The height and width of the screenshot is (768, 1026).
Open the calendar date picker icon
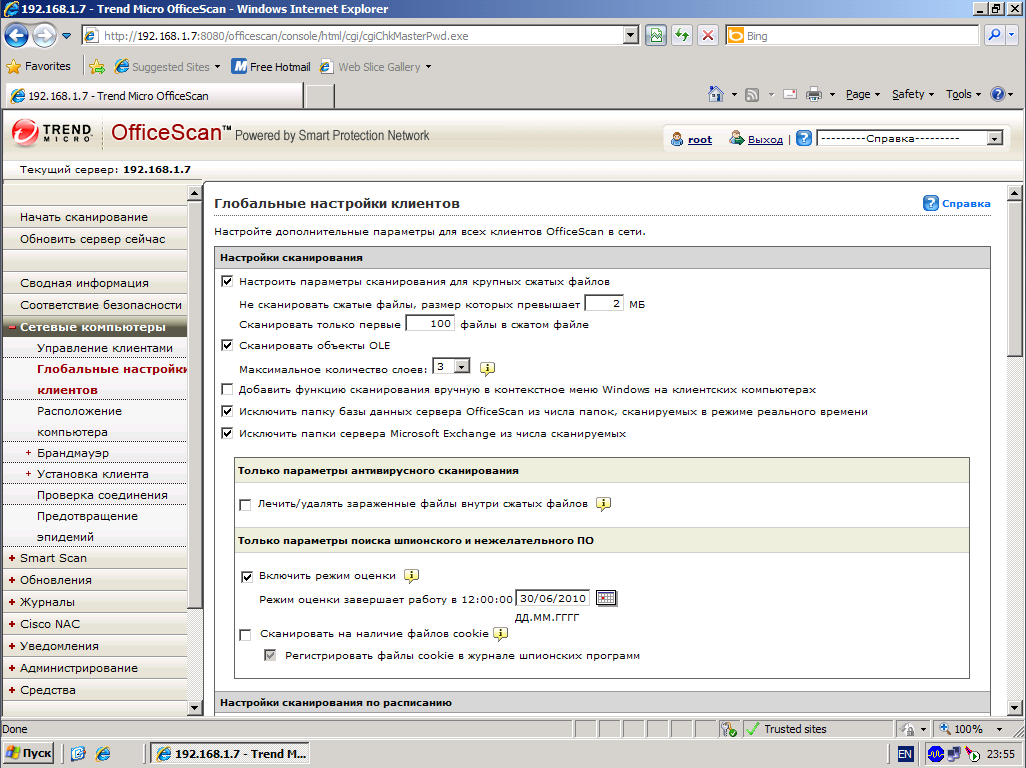click(607, 598)
